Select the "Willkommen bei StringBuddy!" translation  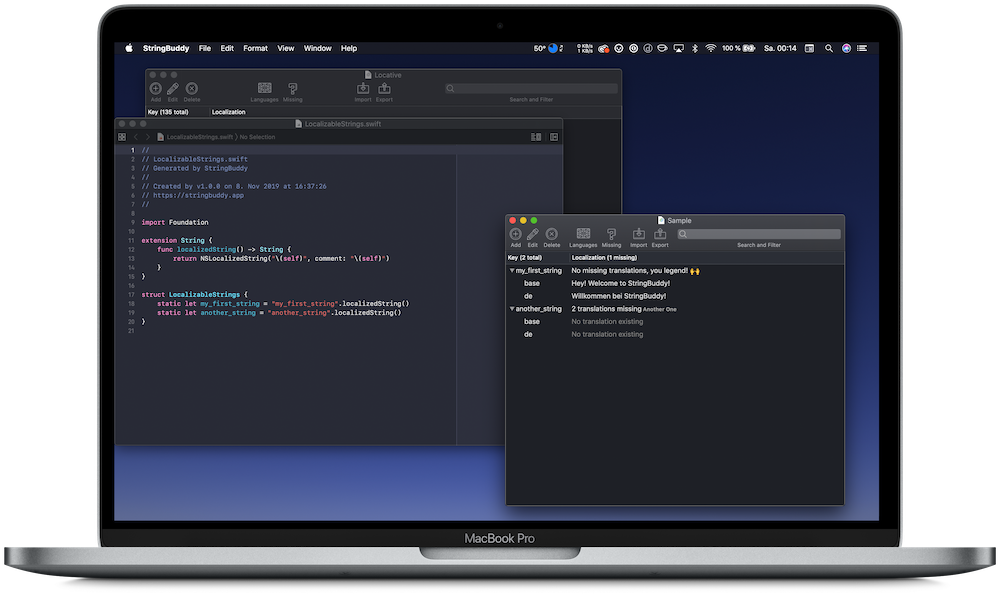coord(619,296)
